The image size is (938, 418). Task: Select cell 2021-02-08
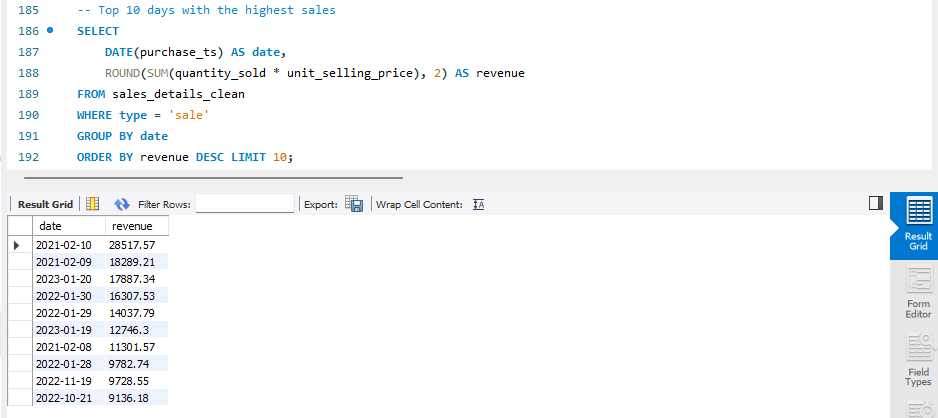tap(69, 347)
